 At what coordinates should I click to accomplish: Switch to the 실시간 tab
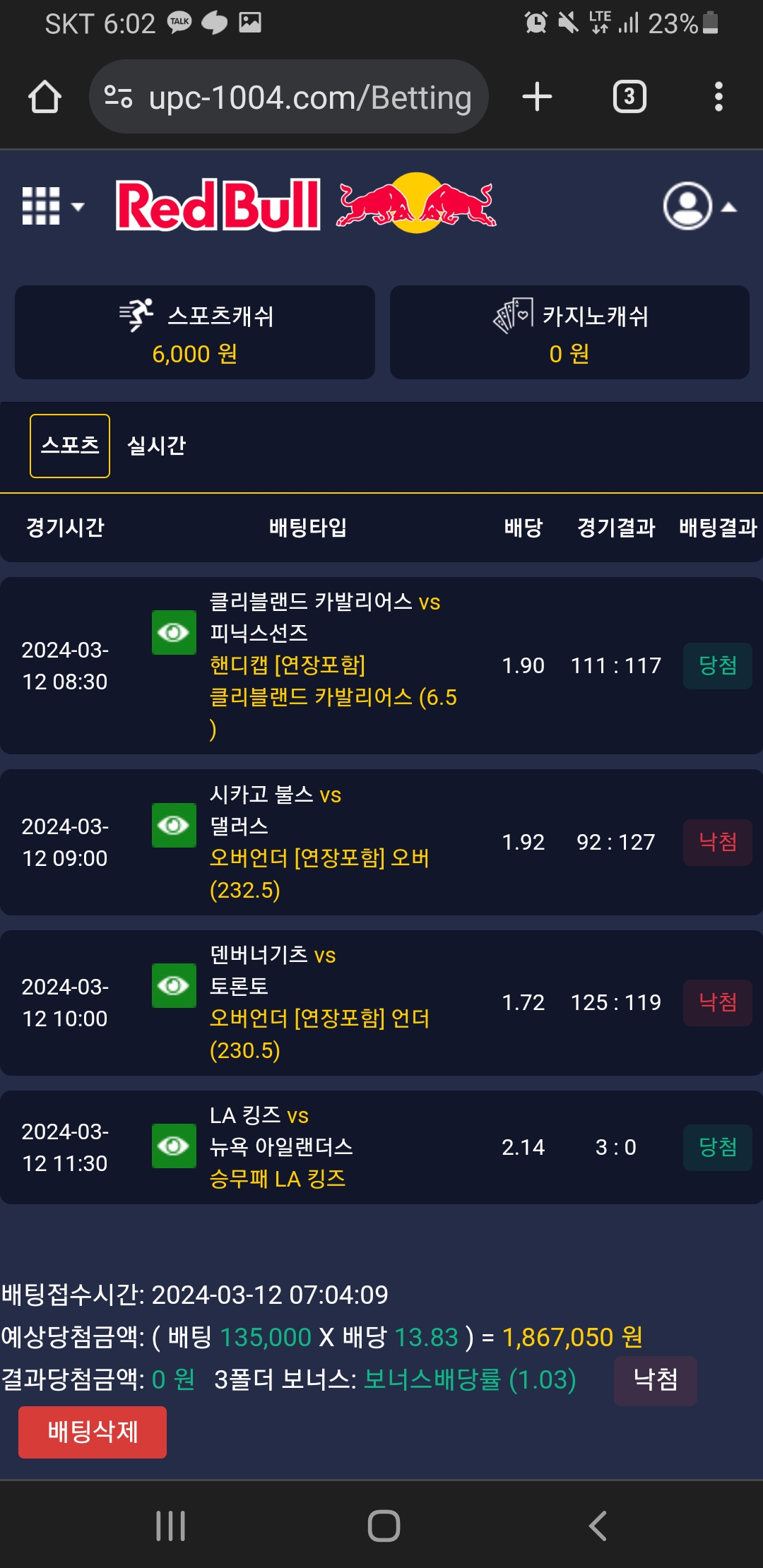(x=156, y=446)
